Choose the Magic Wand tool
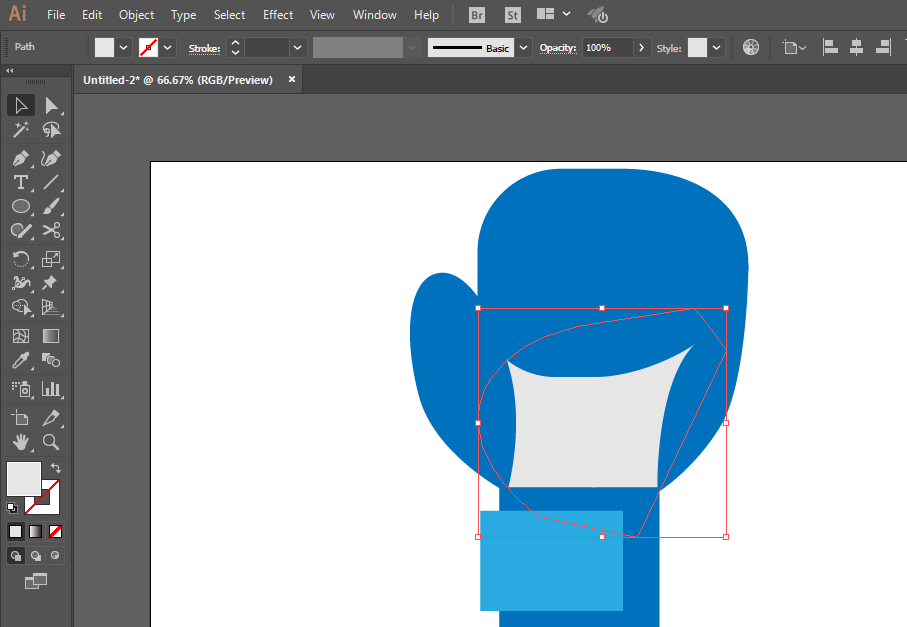 [x=21, y=130]
